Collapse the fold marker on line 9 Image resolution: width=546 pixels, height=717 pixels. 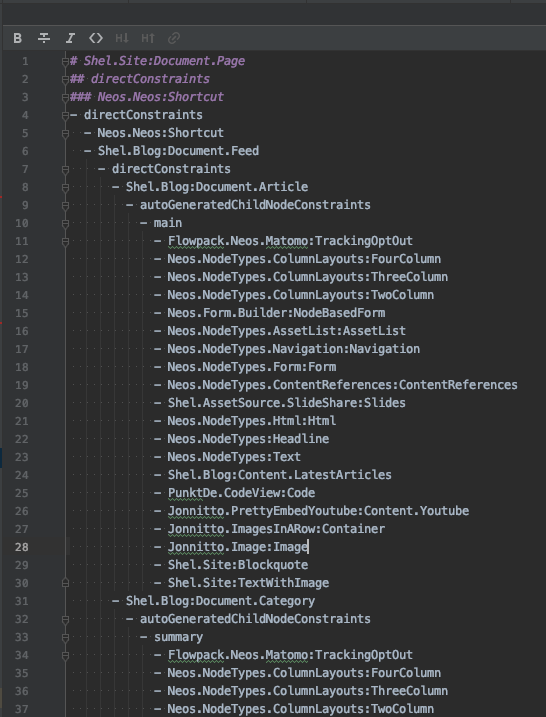(65, 205)
